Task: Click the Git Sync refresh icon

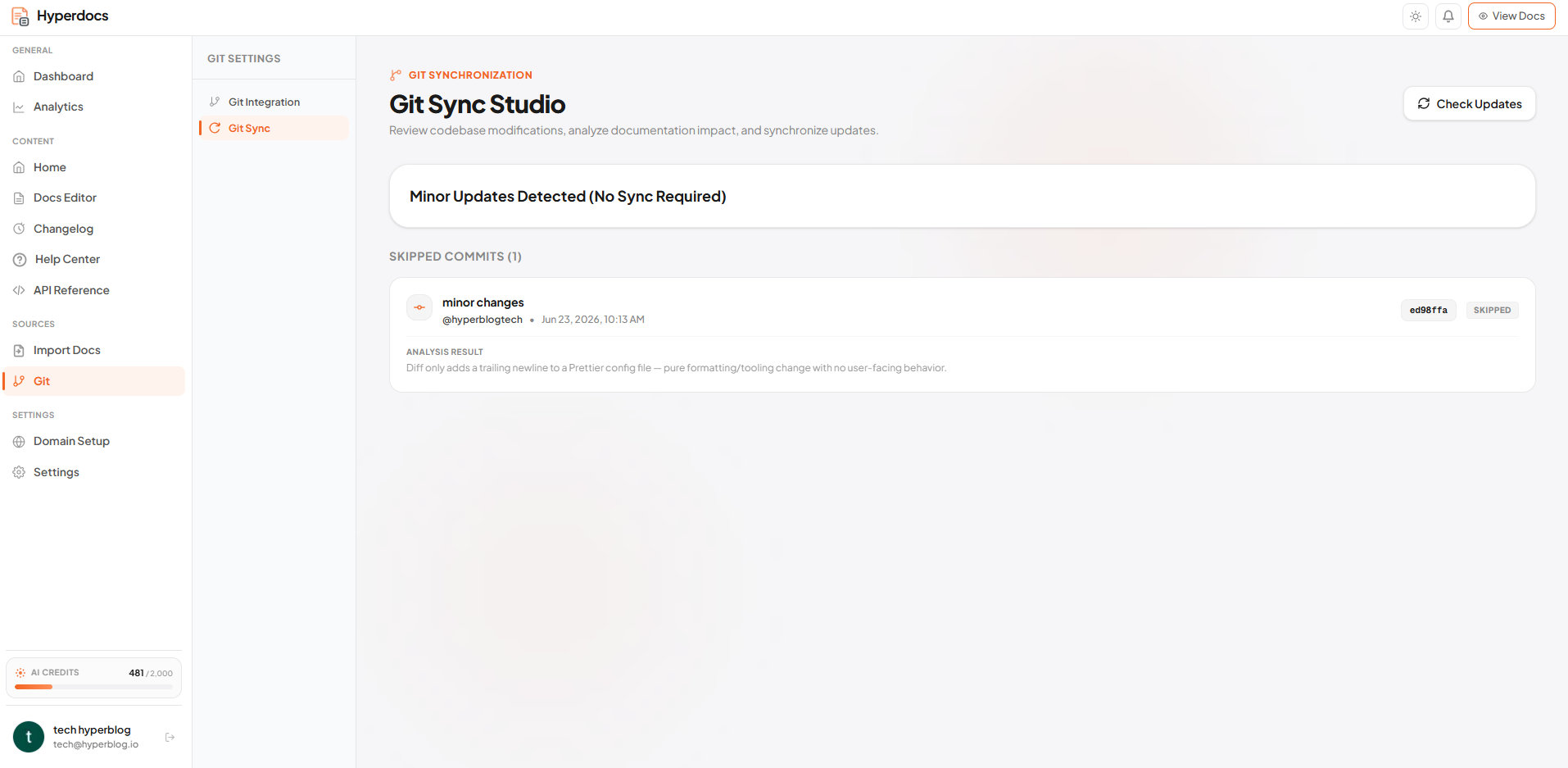Action: point(215,128)
